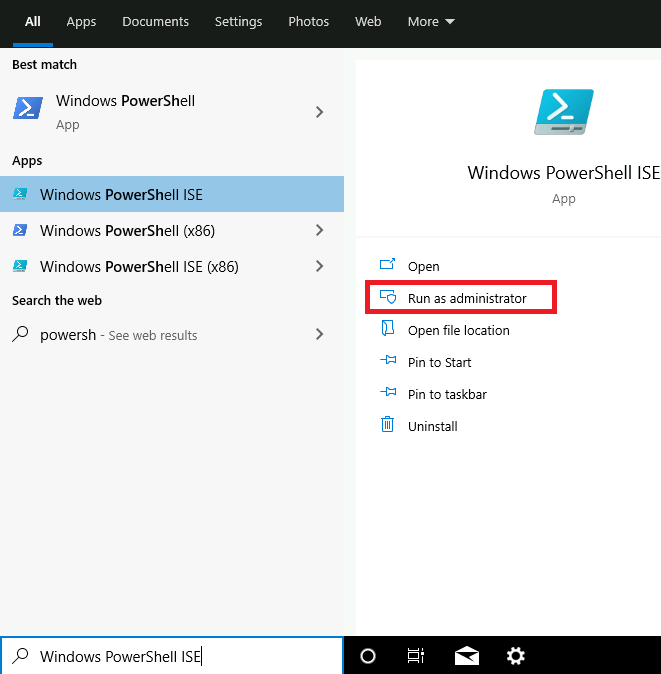Click the web search magnifier icon
Screen dimensions: 661x674
(20, 334)
